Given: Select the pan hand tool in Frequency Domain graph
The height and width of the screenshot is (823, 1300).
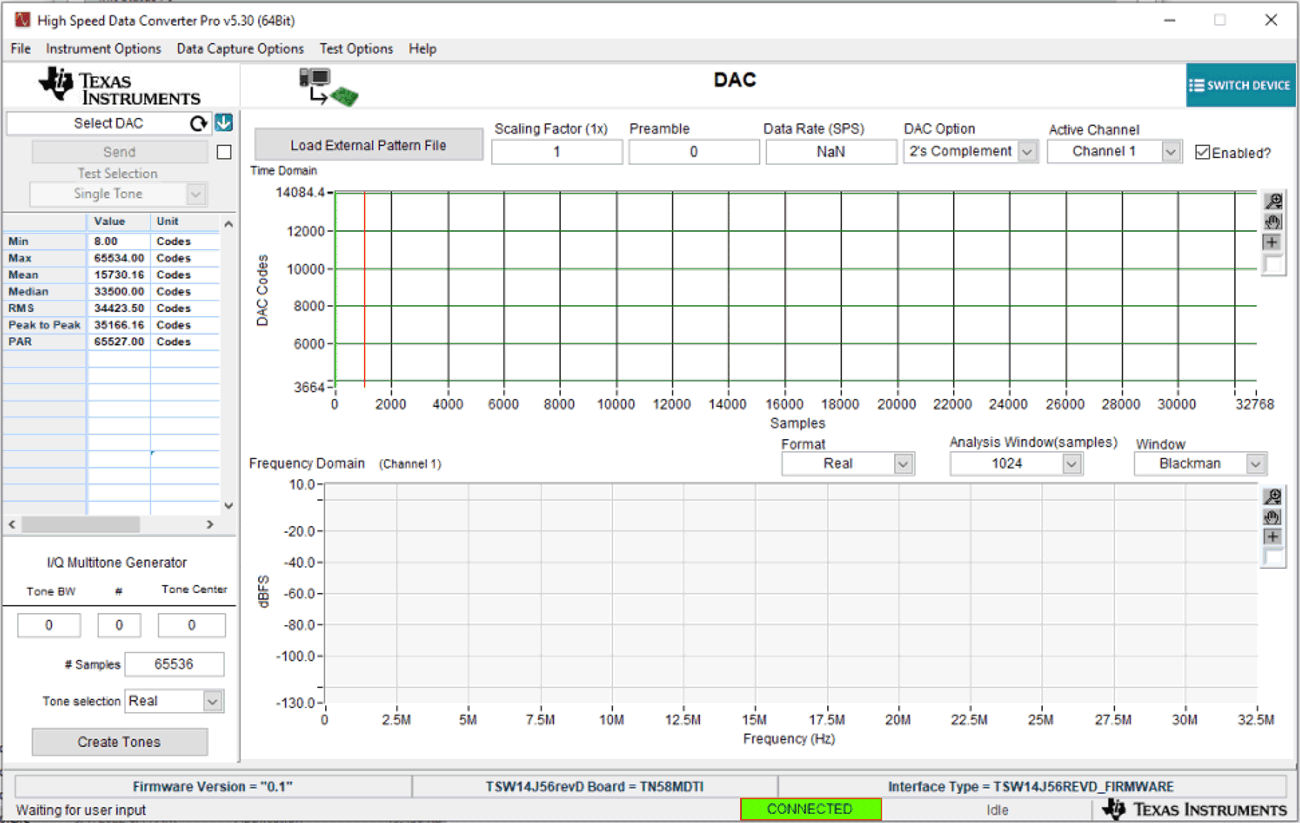Looking at the screenshot, I should (x=1273, y=517).
